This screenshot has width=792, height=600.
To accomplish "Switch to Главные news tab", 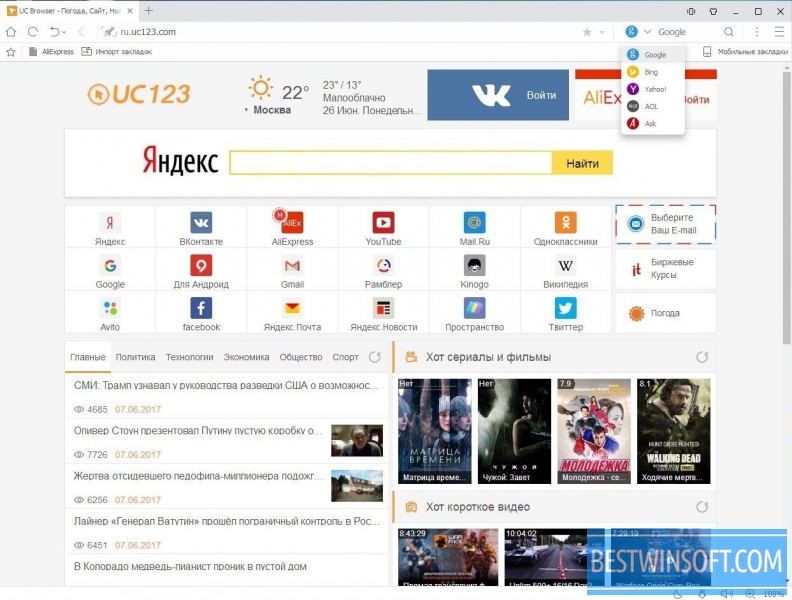I will coord(88,357).
